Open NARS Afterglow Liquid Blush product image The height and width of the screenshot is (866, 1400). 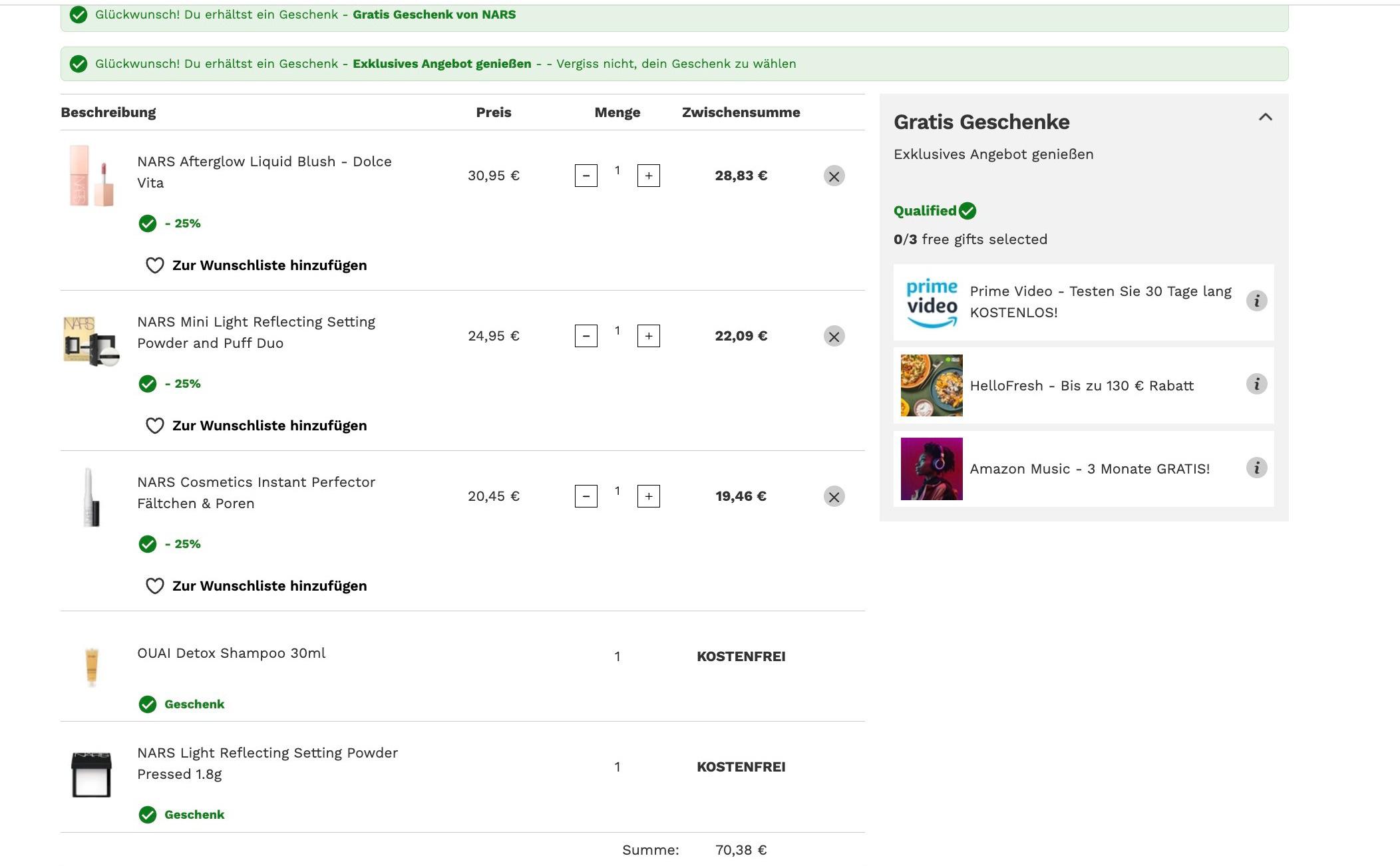click(91, 176)
